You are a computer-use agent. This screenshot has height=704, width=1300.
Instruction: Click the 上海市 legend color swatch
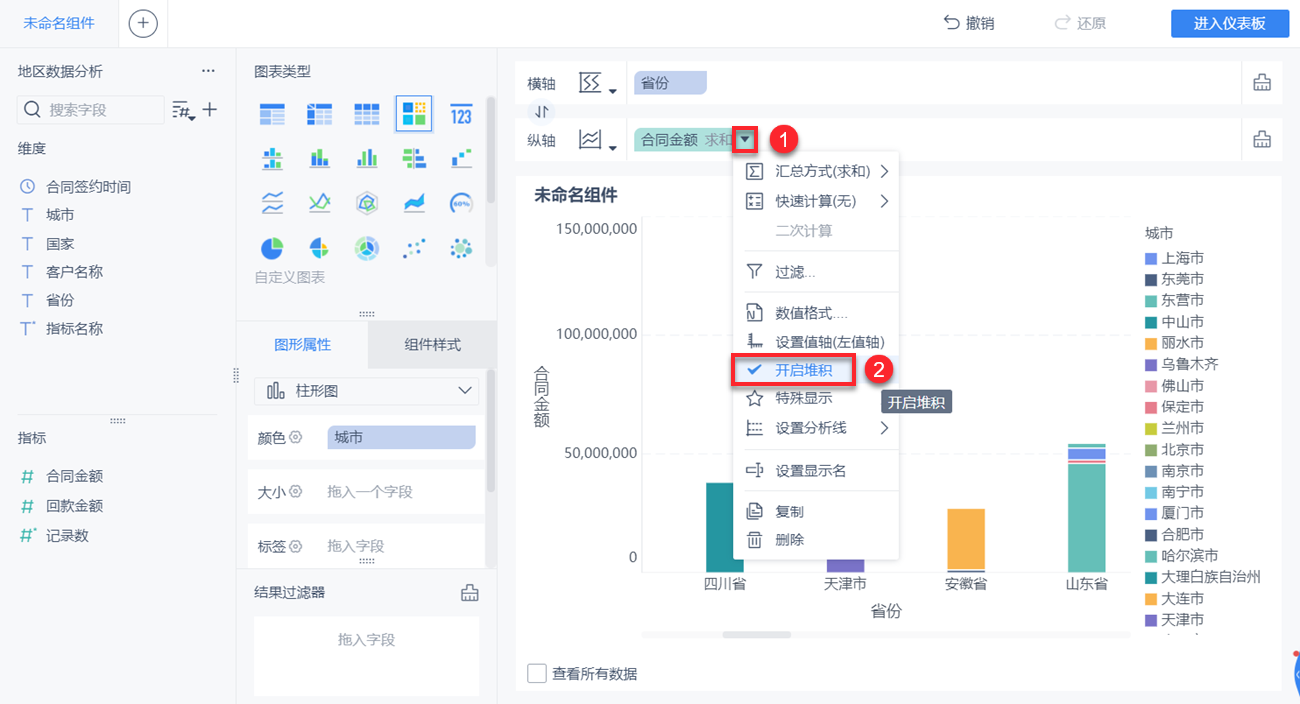point(1151,258)
